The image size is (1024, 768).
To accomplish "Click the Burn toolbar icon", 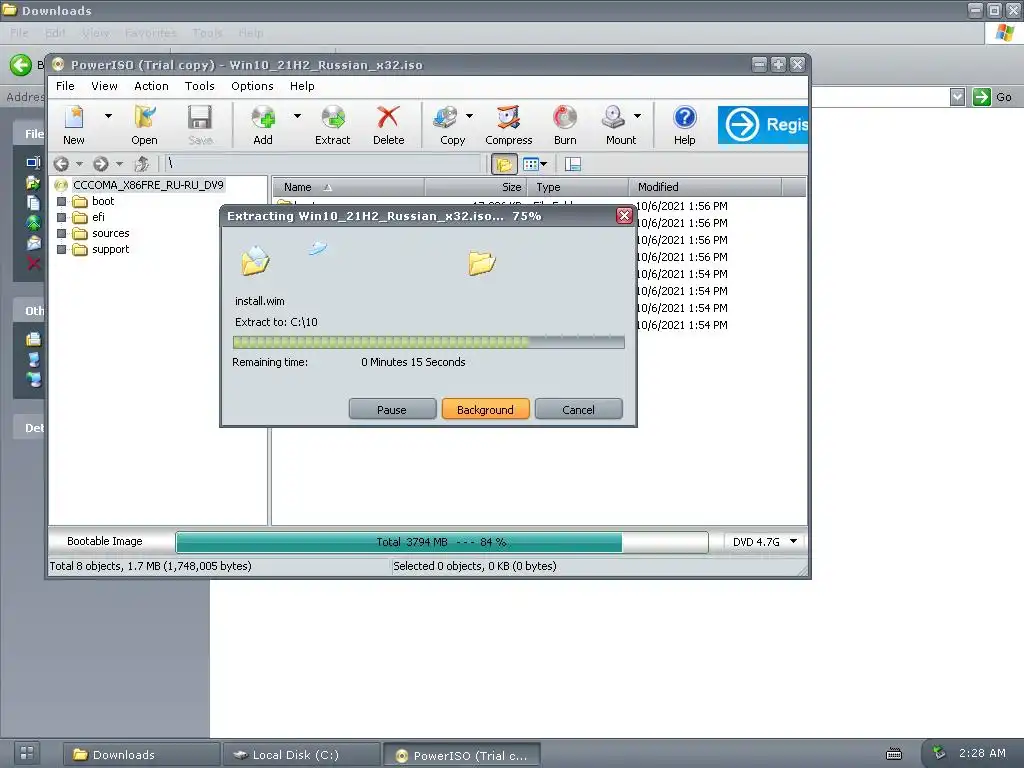I will pyautogui.click(x=565, y=125).
